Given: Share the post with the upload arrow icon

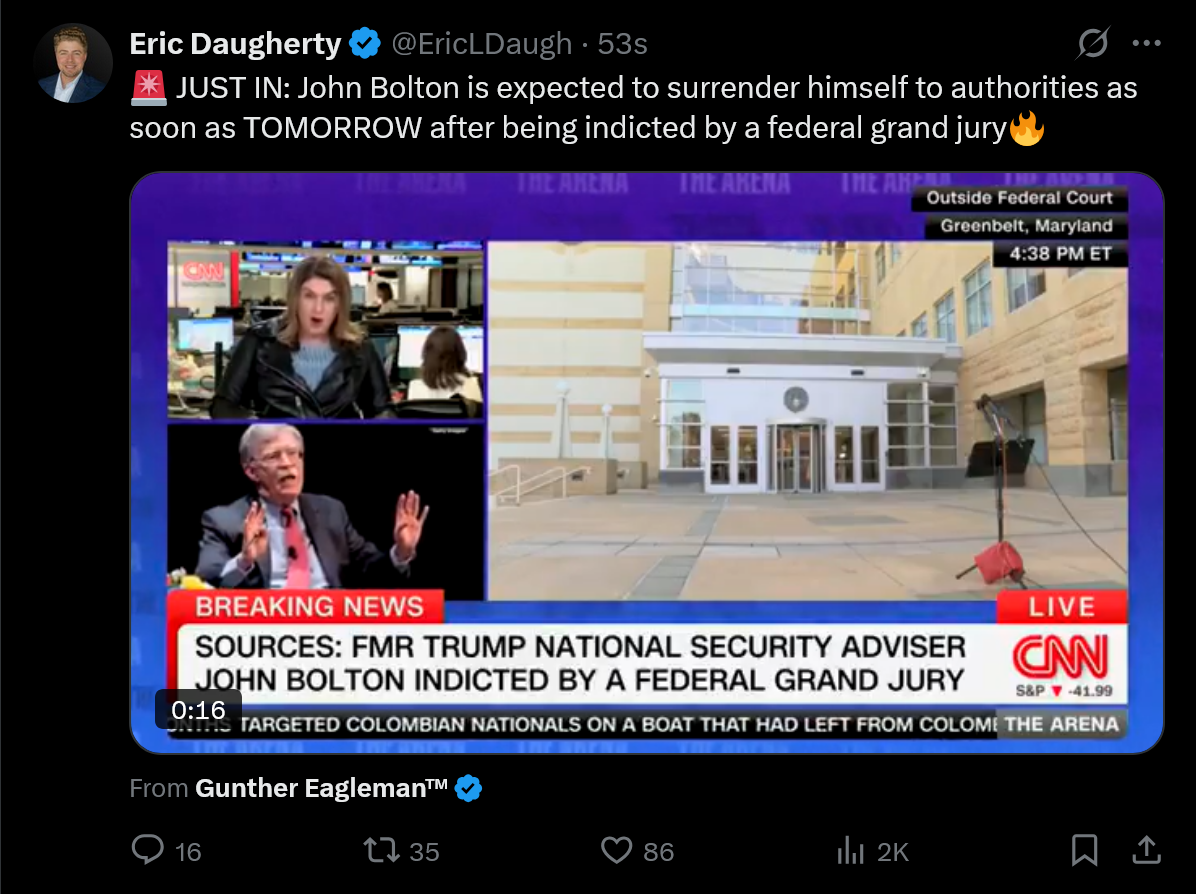Looking at the screenshot, I should click(x=1146, y=850).
